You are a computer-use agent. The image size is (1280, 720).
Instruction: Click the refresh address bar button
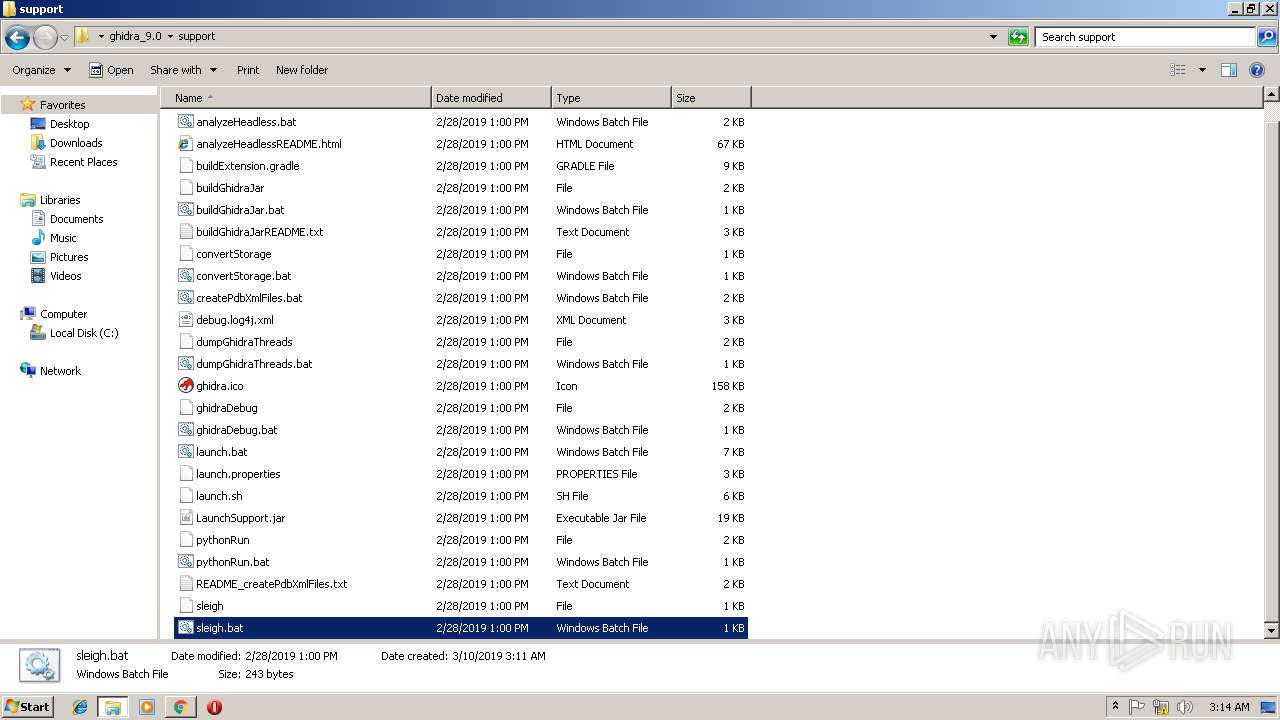tap(1018, 37)
